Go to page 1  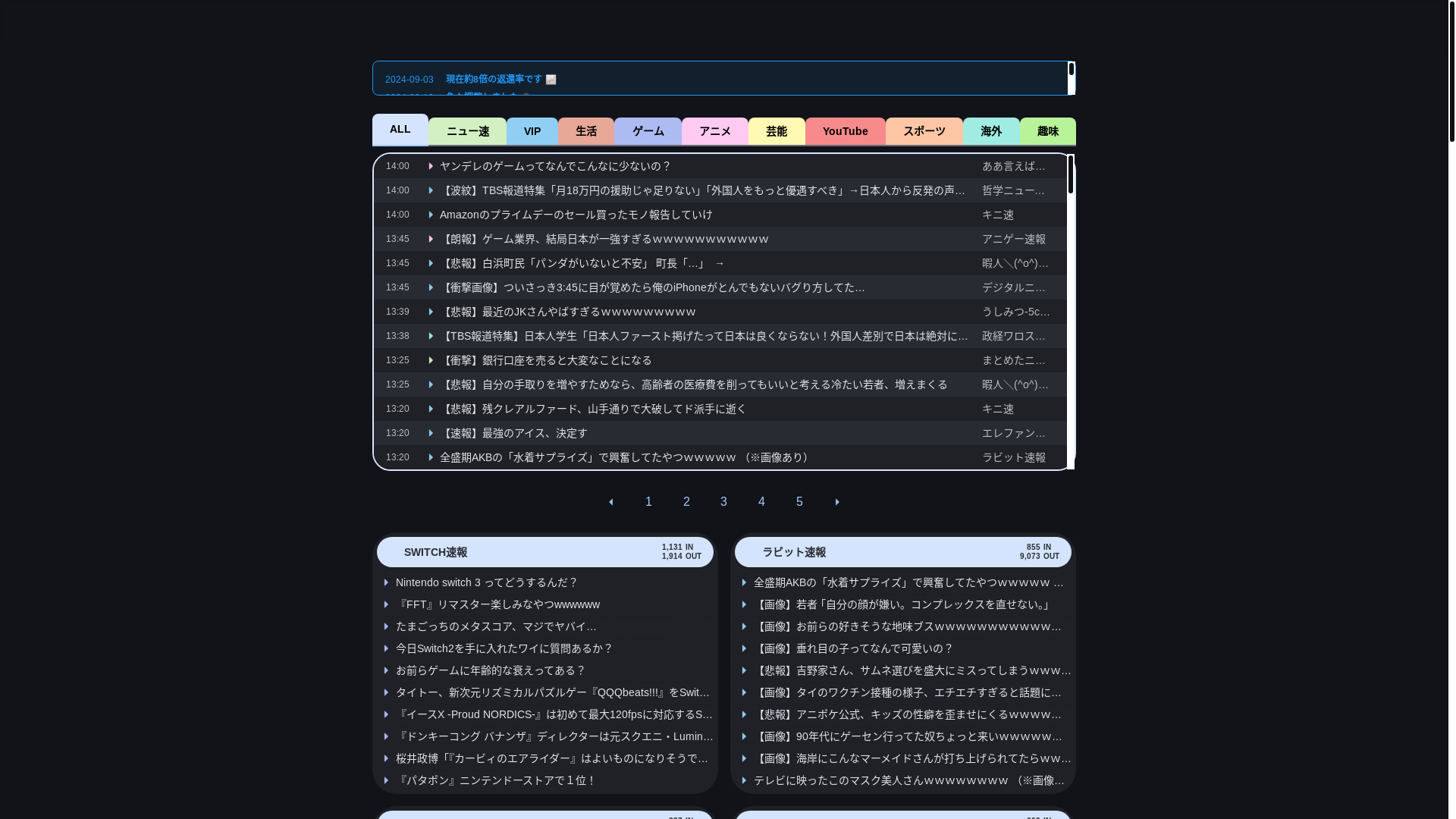[648, 502]
